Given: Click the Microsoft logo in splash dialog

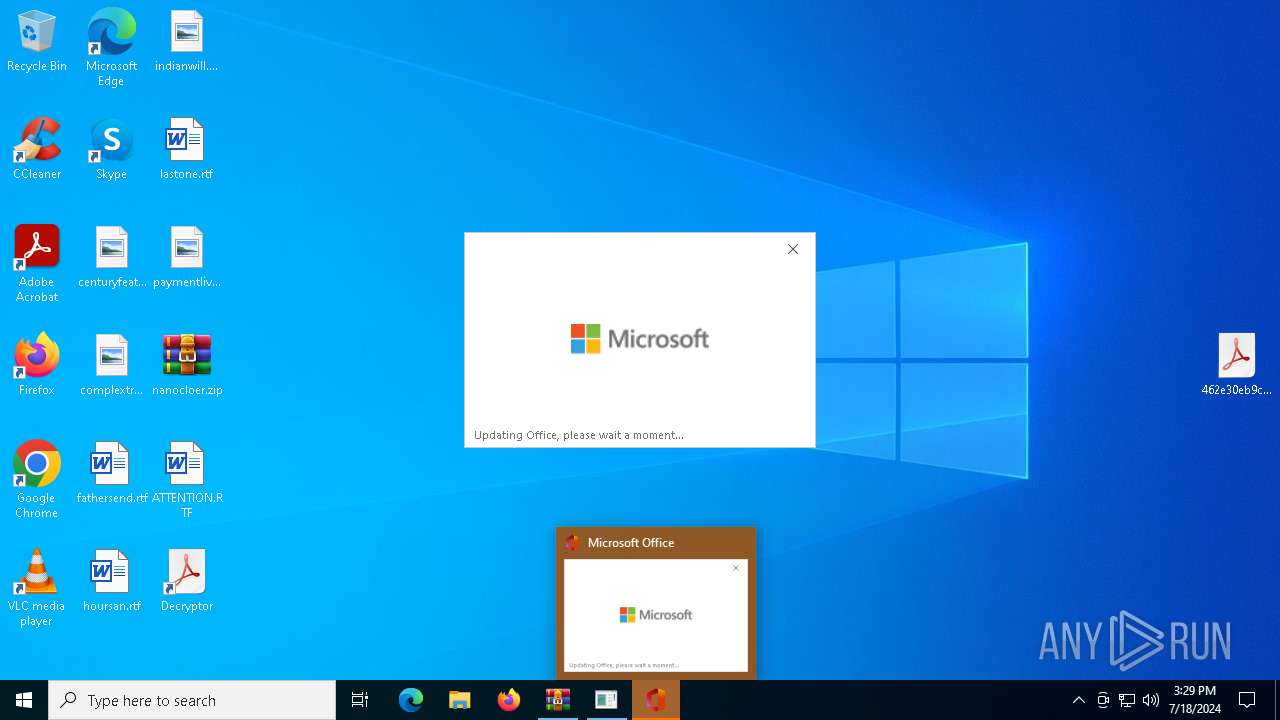Looking at the screenshot, I should pyautogui.click(x=640, y=339).
